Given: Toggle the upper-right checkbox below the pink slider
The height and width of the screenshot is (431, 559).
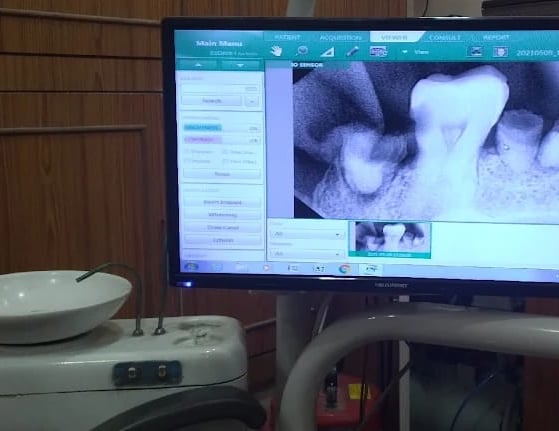Looking at the screenshot, I should point(225,152).
